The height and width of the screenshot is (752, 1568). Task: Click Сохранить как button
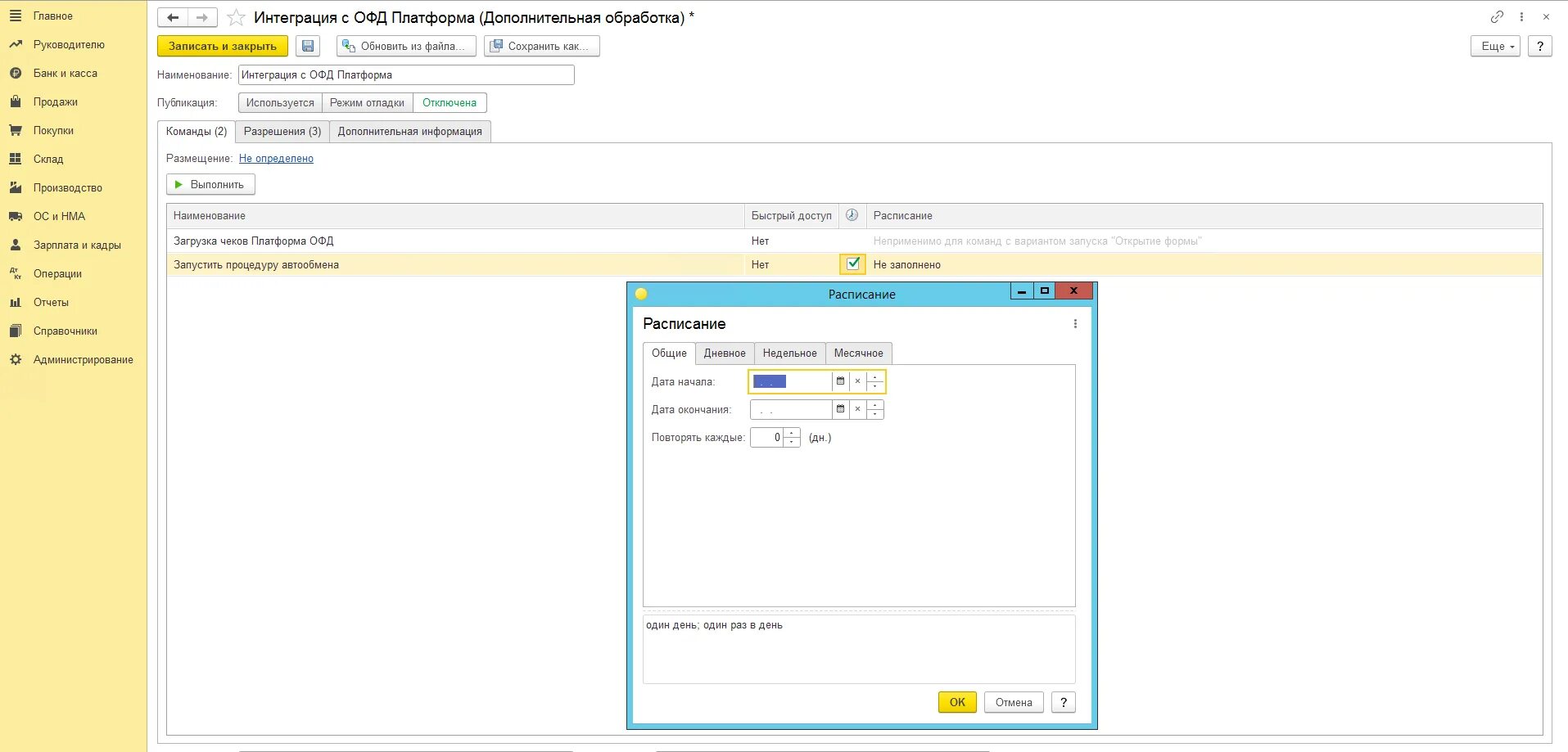pos(542,46)
